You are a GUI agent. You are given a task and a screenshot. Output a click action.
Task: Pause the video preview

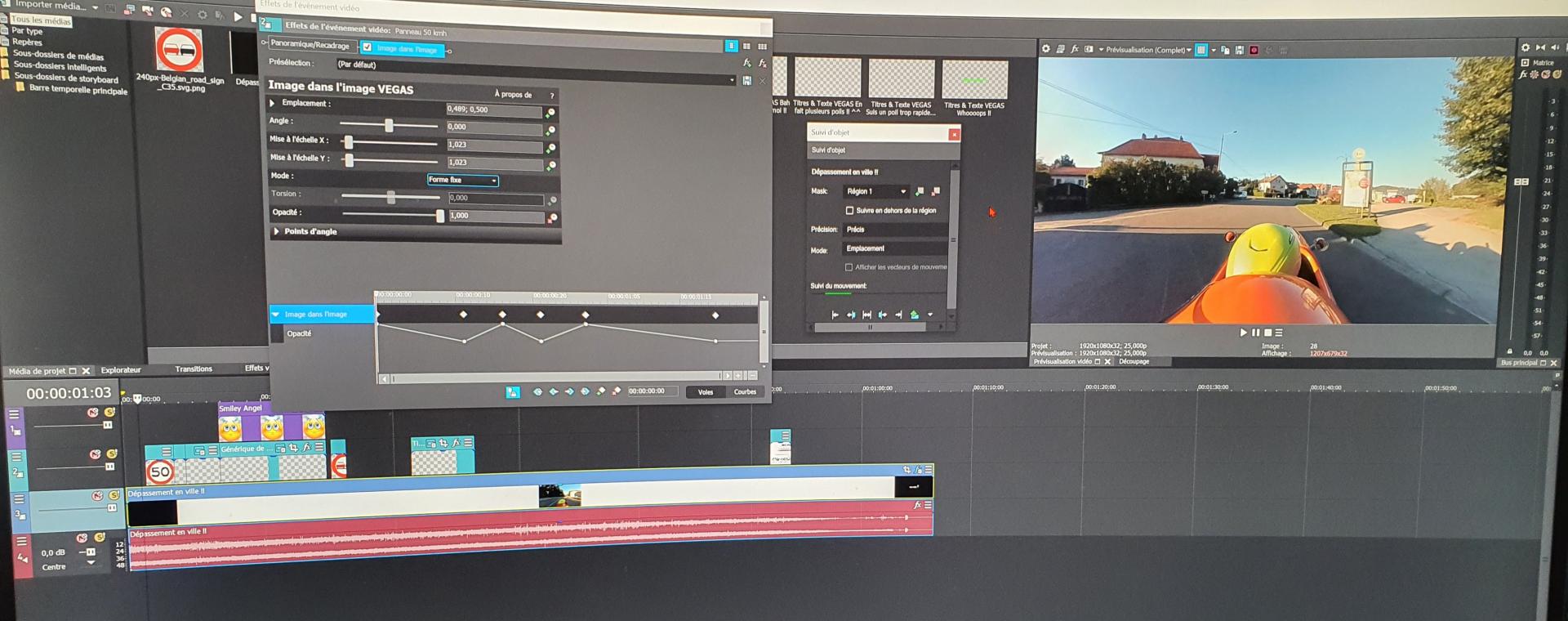1255,333
